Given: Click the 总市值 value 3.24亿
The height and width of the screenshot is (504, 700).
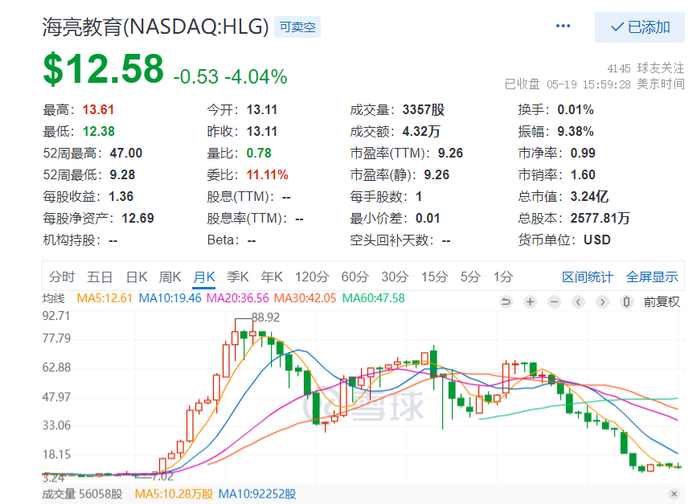Looking at the screenshot, I should [589, 196].
